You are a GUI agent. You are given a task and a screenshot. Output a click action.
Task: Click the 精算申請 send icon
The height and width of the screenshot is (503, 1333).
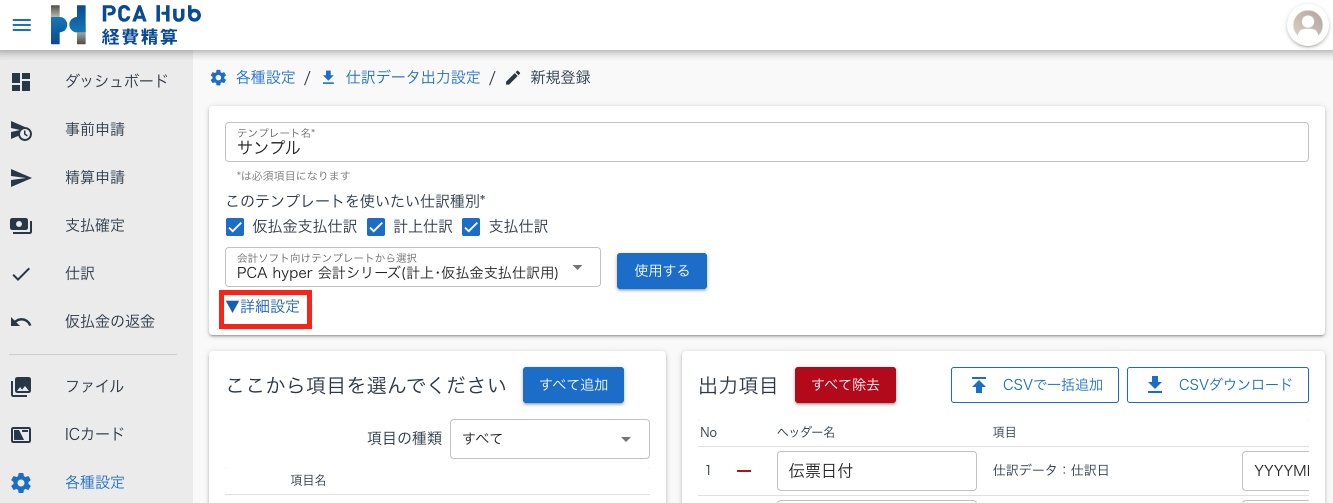point(21,178)
